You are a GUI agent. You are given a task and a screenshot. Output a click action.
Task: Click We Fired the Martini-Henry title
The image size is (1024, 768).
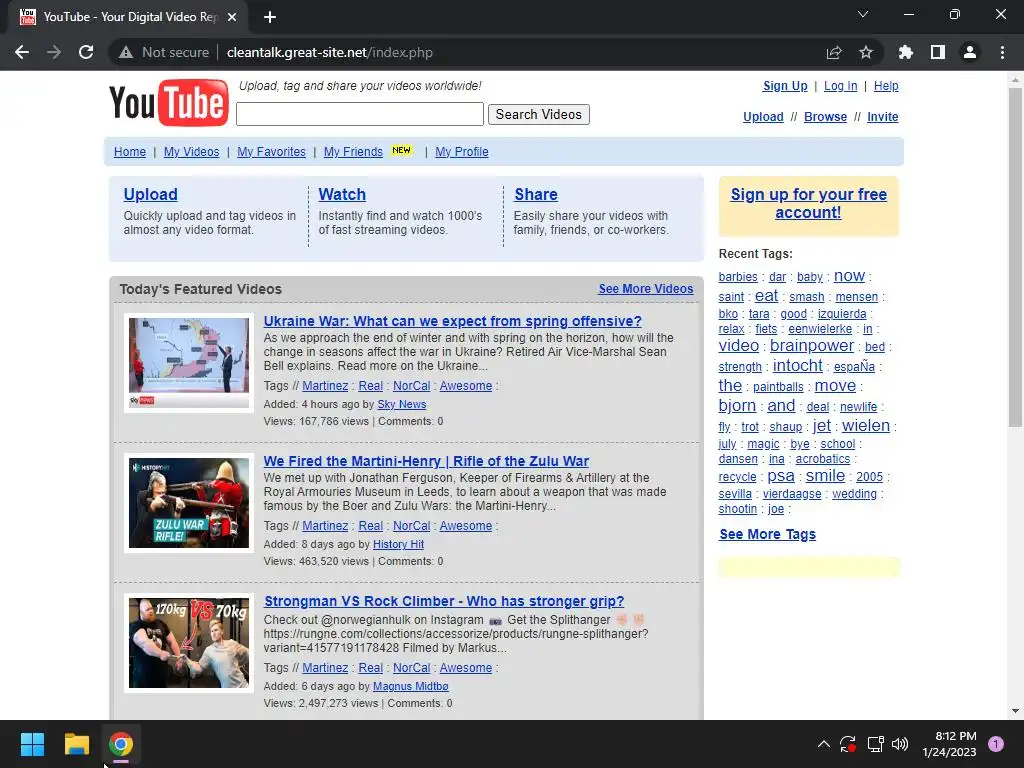pyautogui.click(x=426, y=461)
